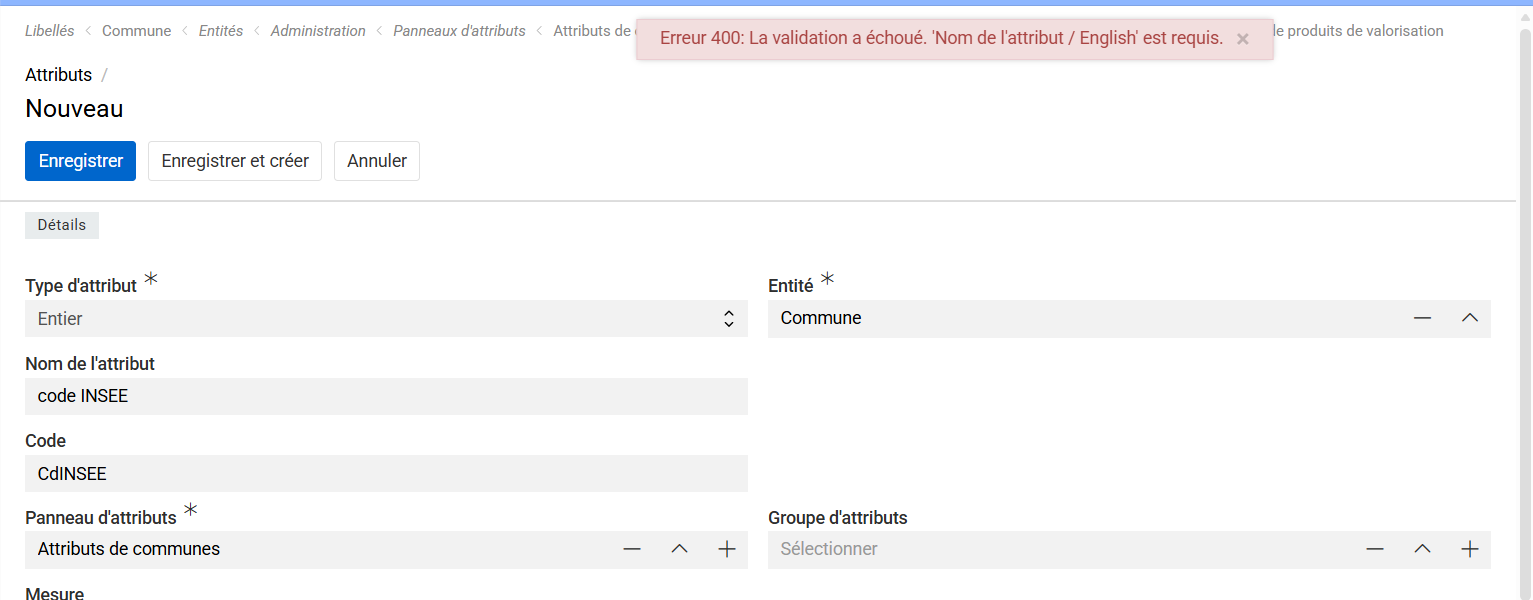Open Groupe d'attributs chevron list
The image size is (1533, 600).
tap(1422, 549)
